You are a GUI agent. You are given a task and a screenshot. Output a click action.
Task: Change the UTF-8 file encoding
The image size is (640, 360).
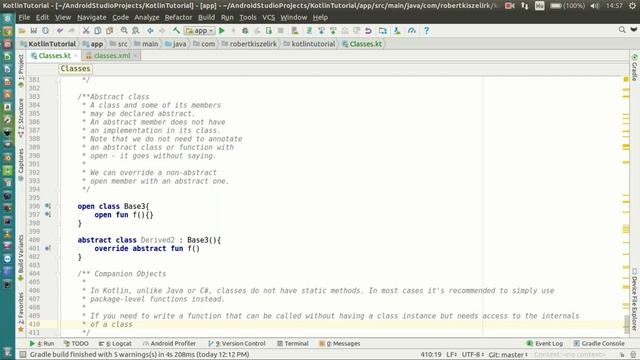click(x=473, y=354)
